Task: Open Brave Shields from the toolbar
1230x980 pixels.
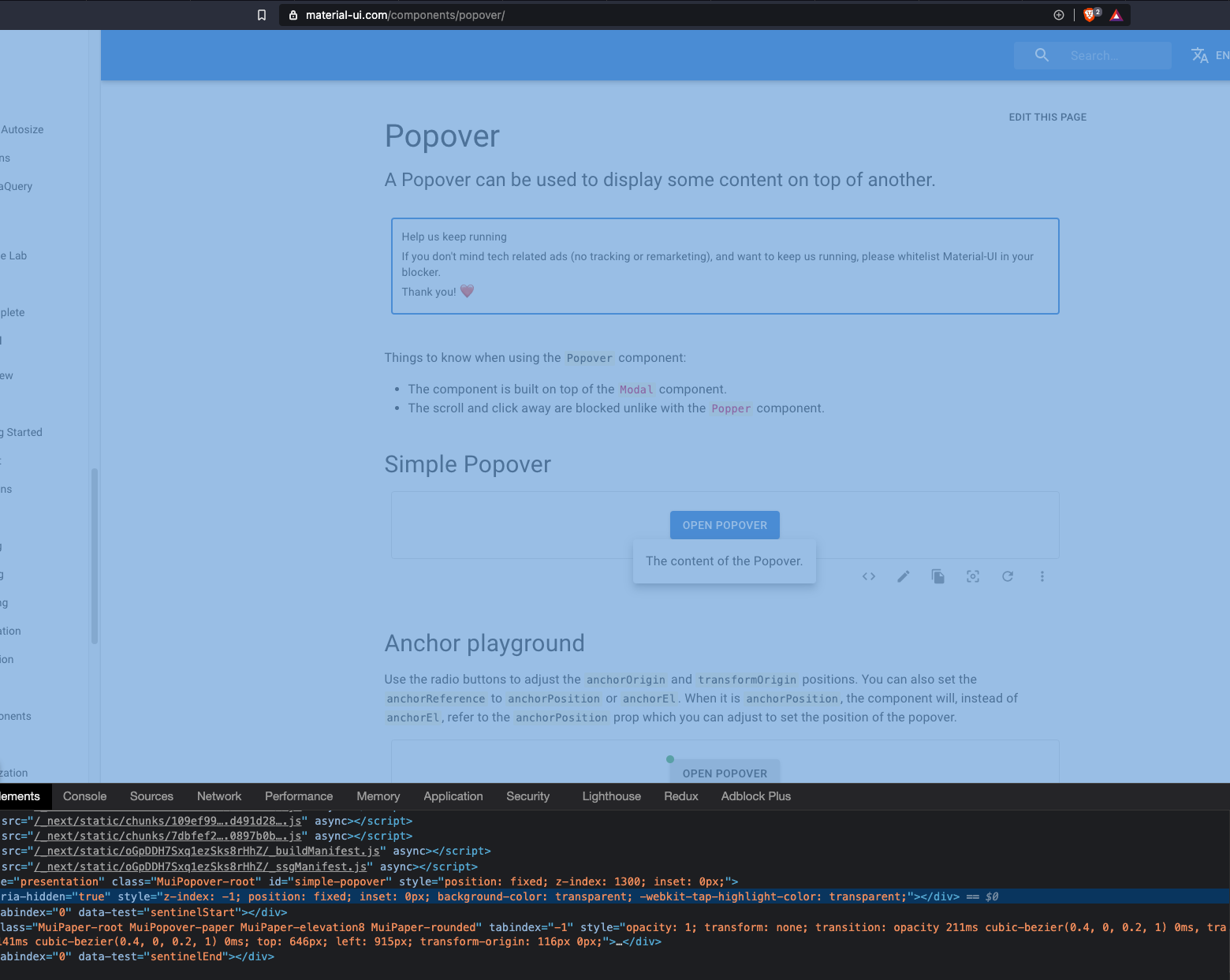Action: 1089,14
